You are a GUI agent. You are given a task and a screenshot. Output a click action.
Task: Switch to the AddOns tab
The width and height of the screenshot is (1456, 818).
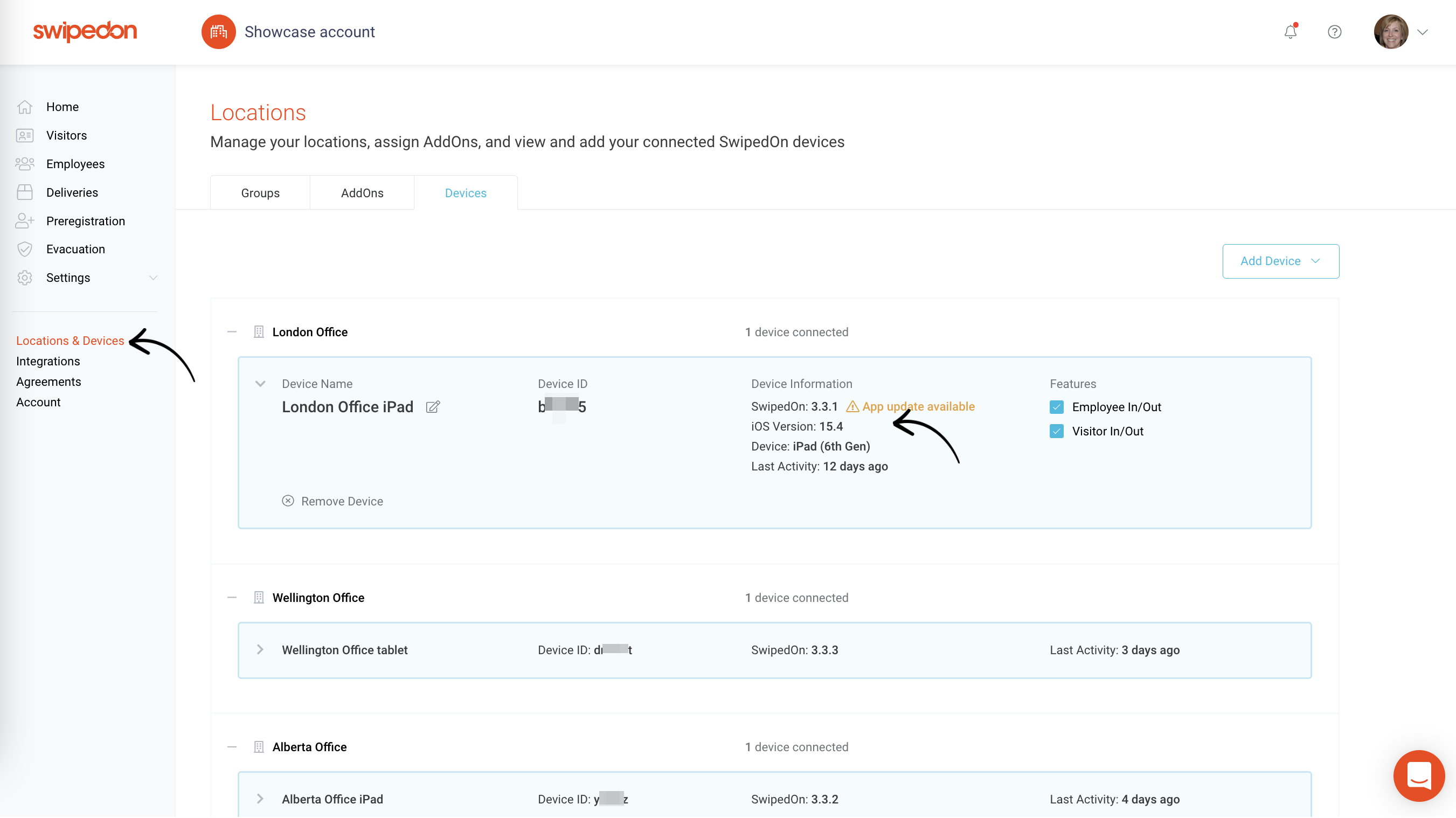(362, 192)
